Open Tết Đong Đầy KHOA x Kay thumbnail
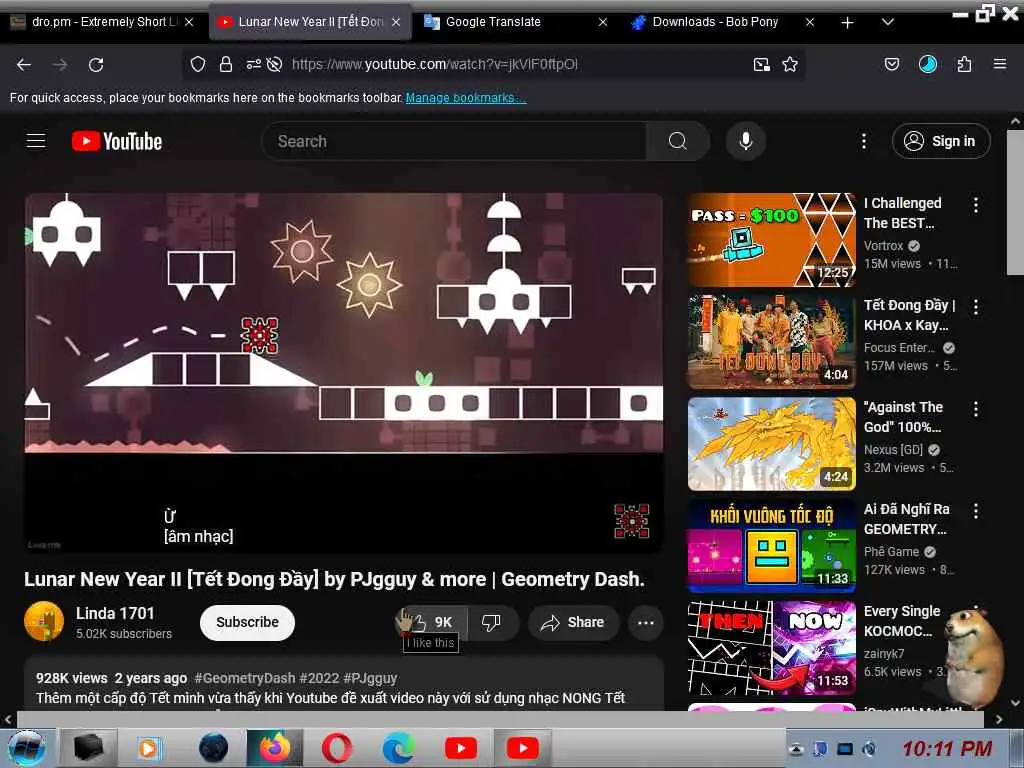 click(772, 342)
